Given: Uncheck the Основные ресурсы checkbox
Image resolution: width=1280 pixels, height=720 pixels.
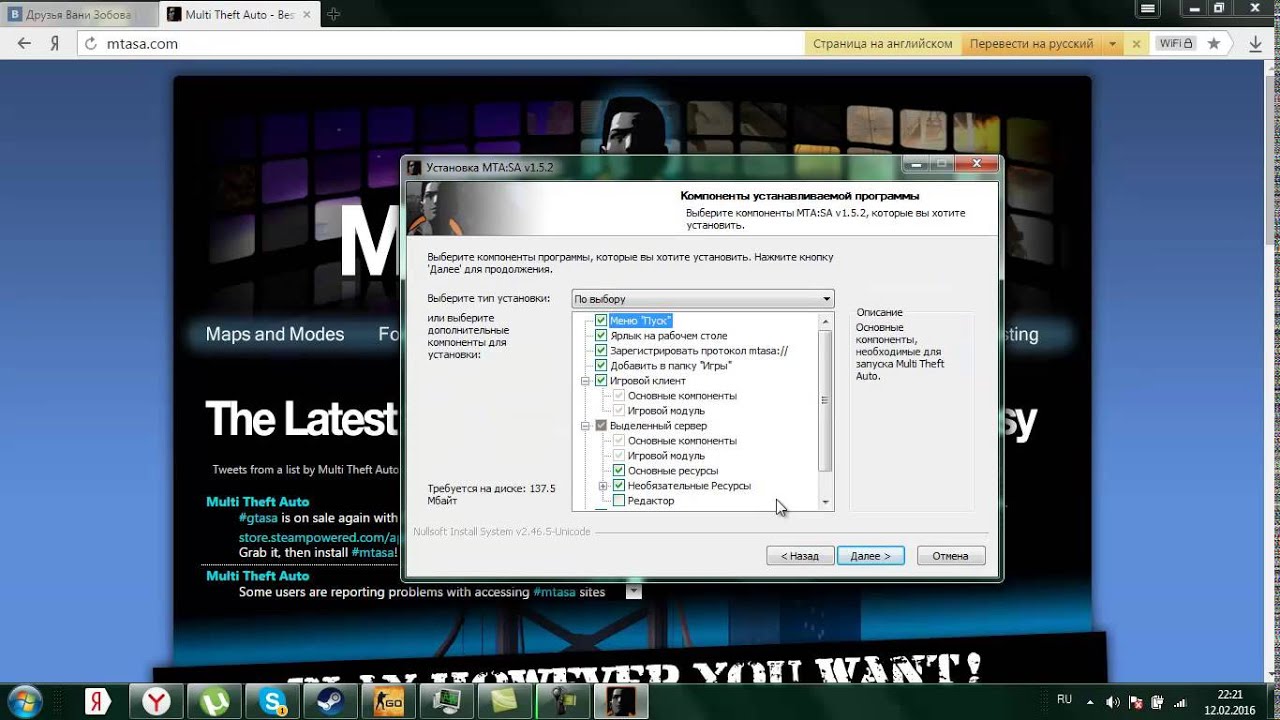Looking at the screenshot, I should [619, 471].
